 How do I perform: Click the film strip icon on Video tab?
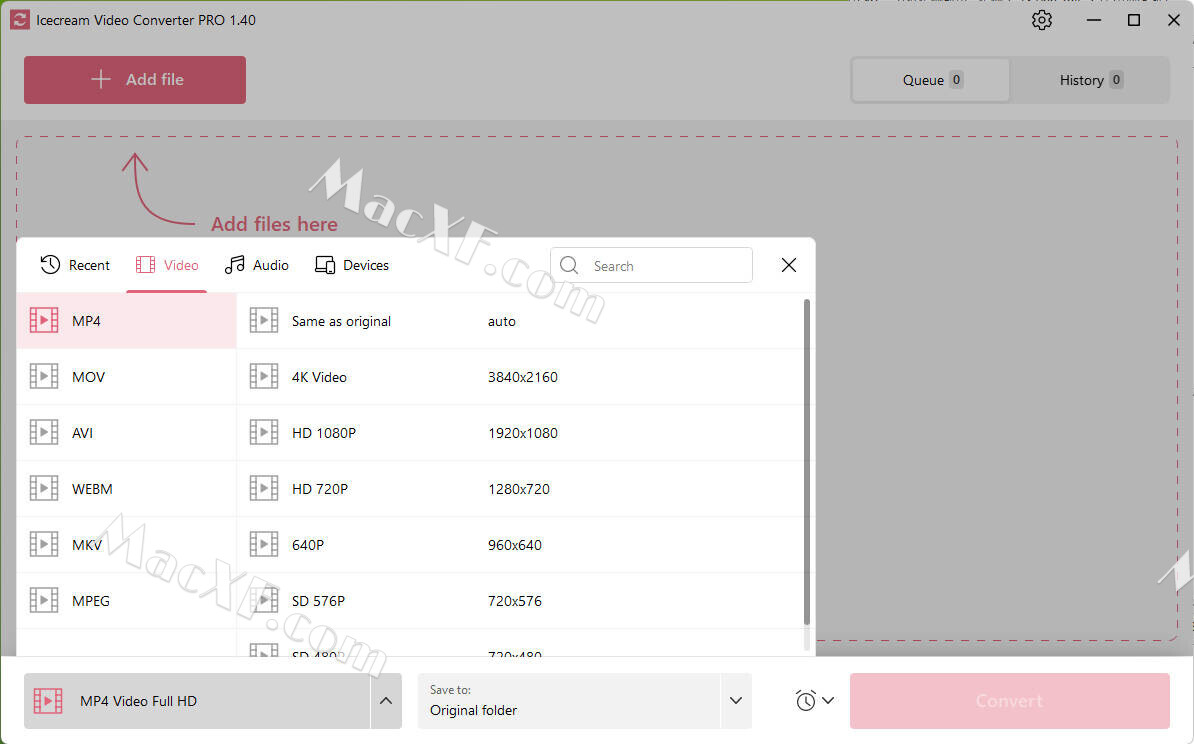click(x=145, y=264)
